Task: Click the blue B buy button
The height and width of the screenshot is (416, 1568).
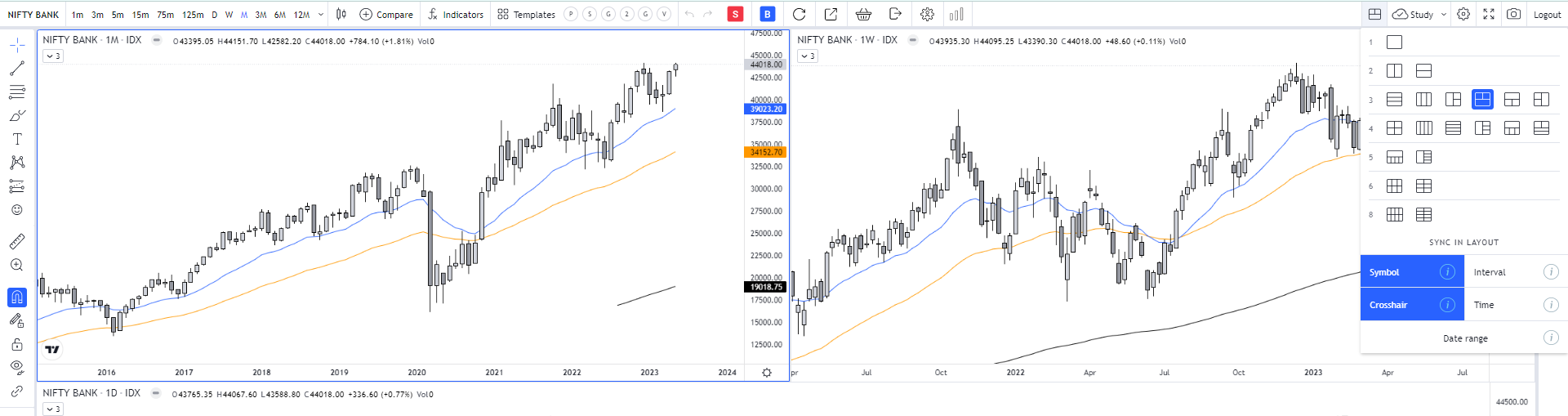Action: [x=767, y=14]
